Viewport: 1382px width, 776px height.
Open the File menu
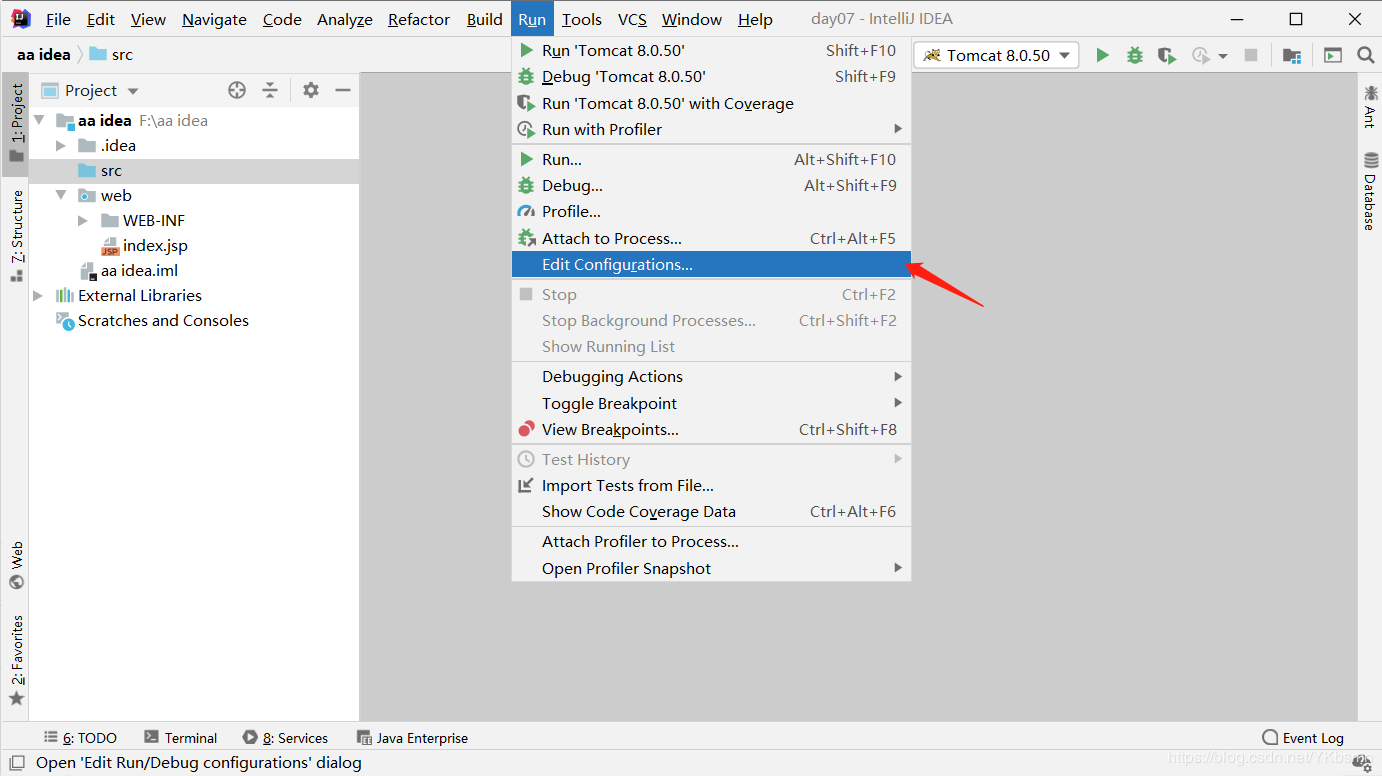point(58,19)
